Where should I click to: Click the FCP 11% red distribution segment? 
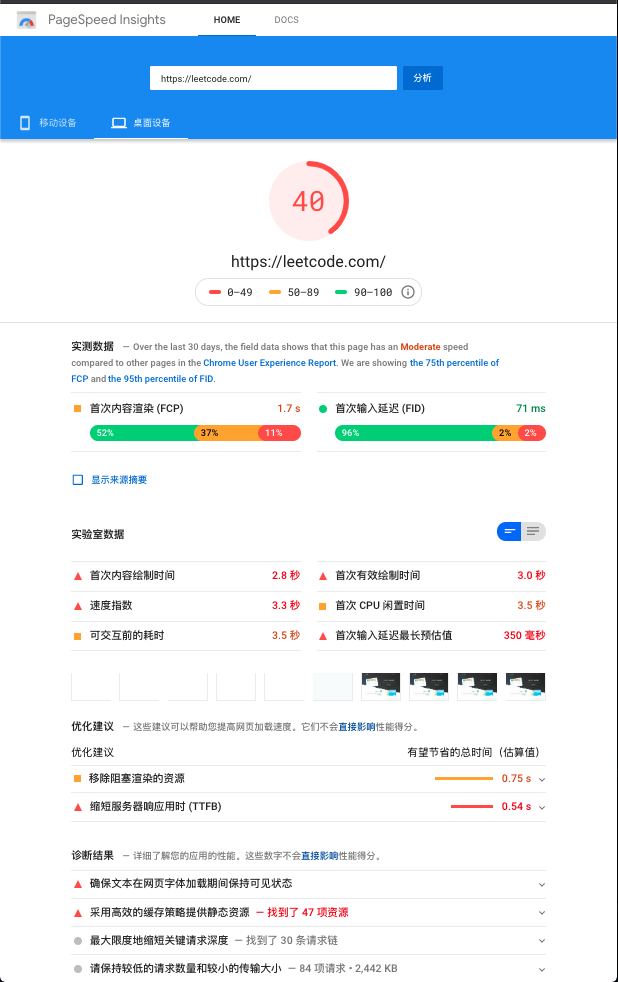click(x=280, y=433)
